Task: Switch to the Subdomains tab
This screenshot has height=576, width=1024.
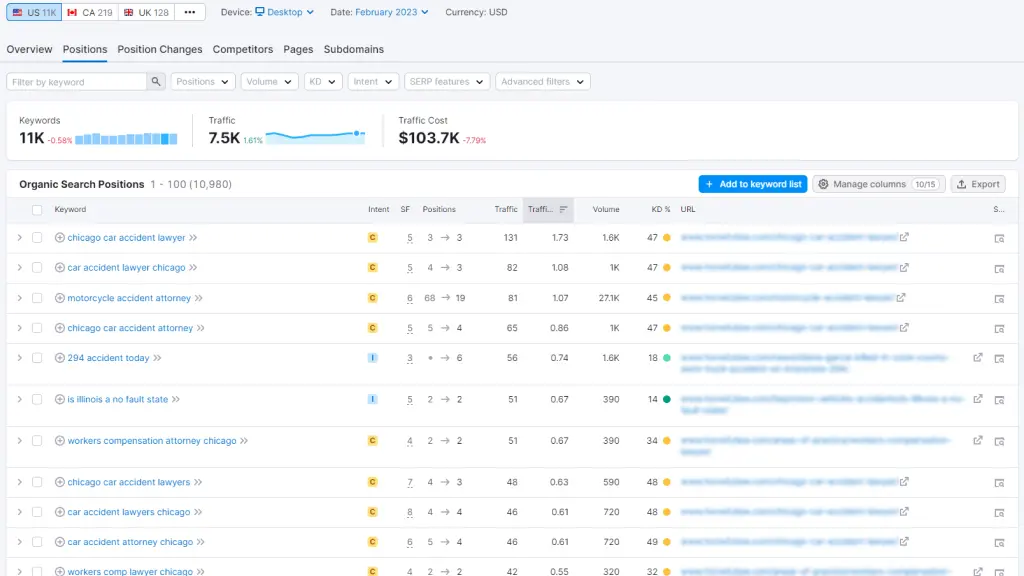Action: pyautogui.click(x=354, y=50)
